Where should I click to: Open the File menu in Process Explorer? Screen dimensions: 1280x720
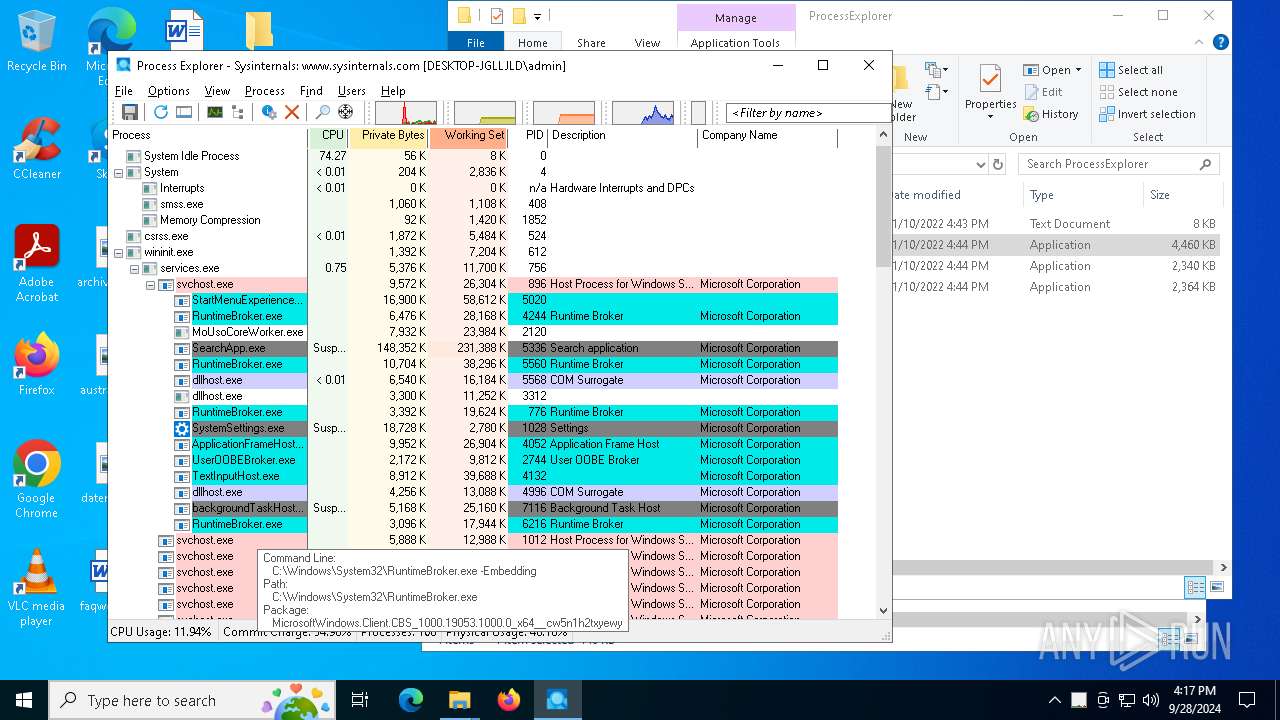(124, 90)
